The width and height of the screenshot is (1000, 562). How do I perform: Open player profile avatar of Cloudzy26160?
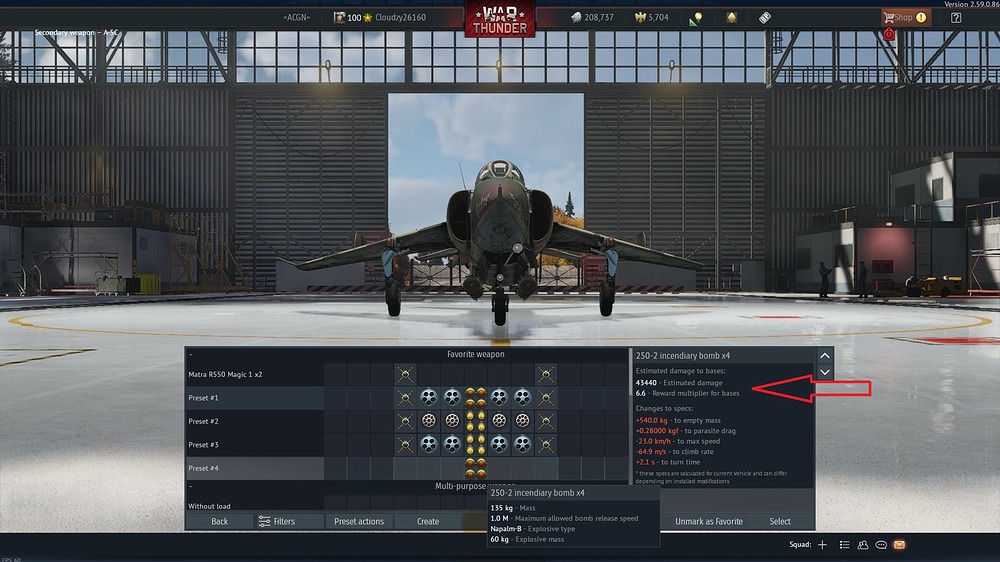(339, 17)
